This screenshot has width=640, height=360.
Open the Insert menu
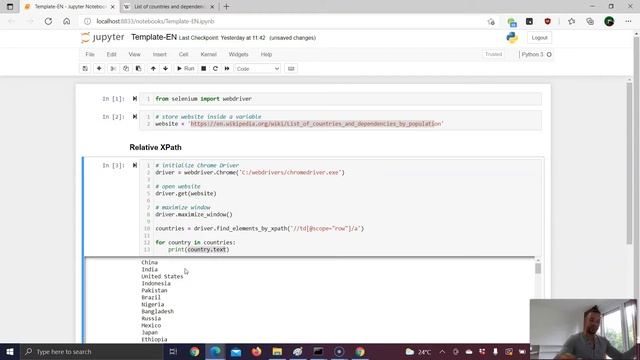pyautogui.click(x=160, y=54)
